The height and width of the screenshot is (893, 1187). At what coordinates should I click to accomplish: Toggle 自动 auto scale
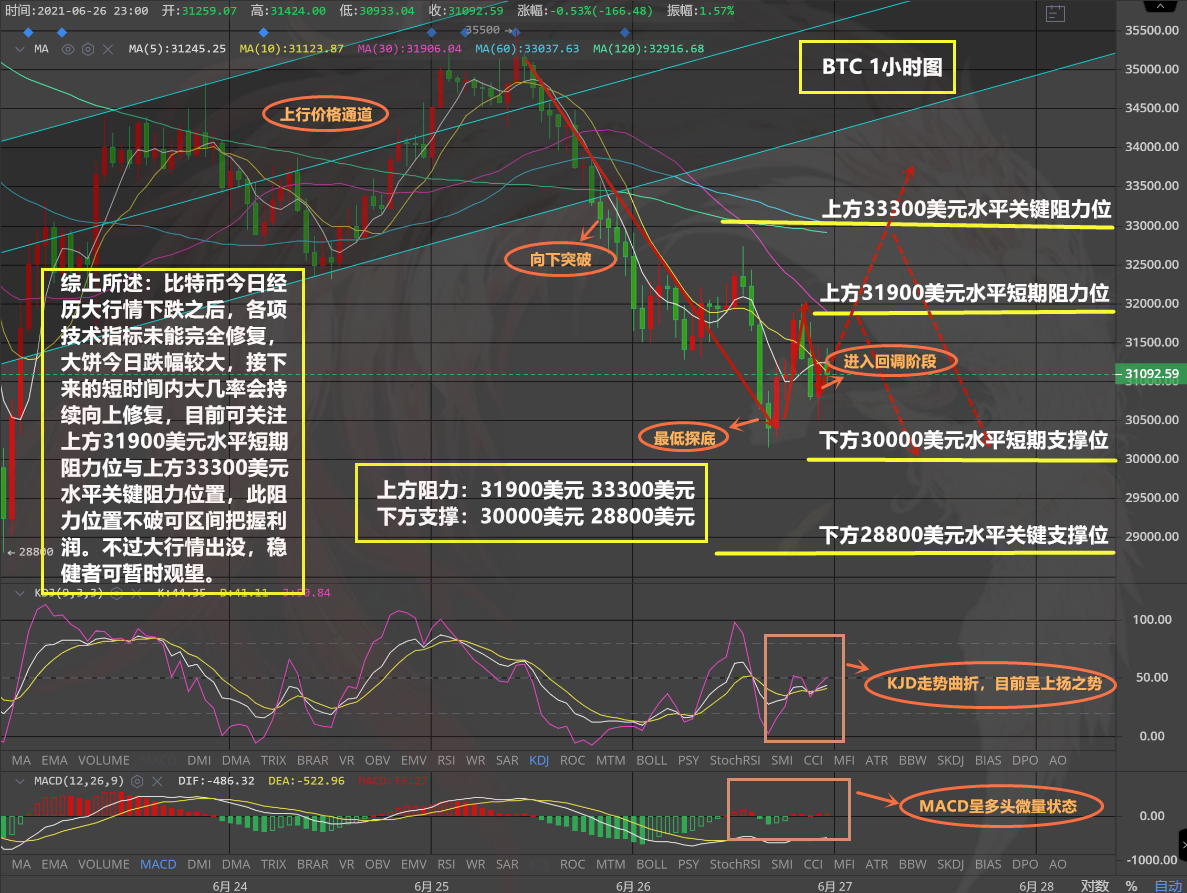pyautogui.click(x=1168, y=885)
